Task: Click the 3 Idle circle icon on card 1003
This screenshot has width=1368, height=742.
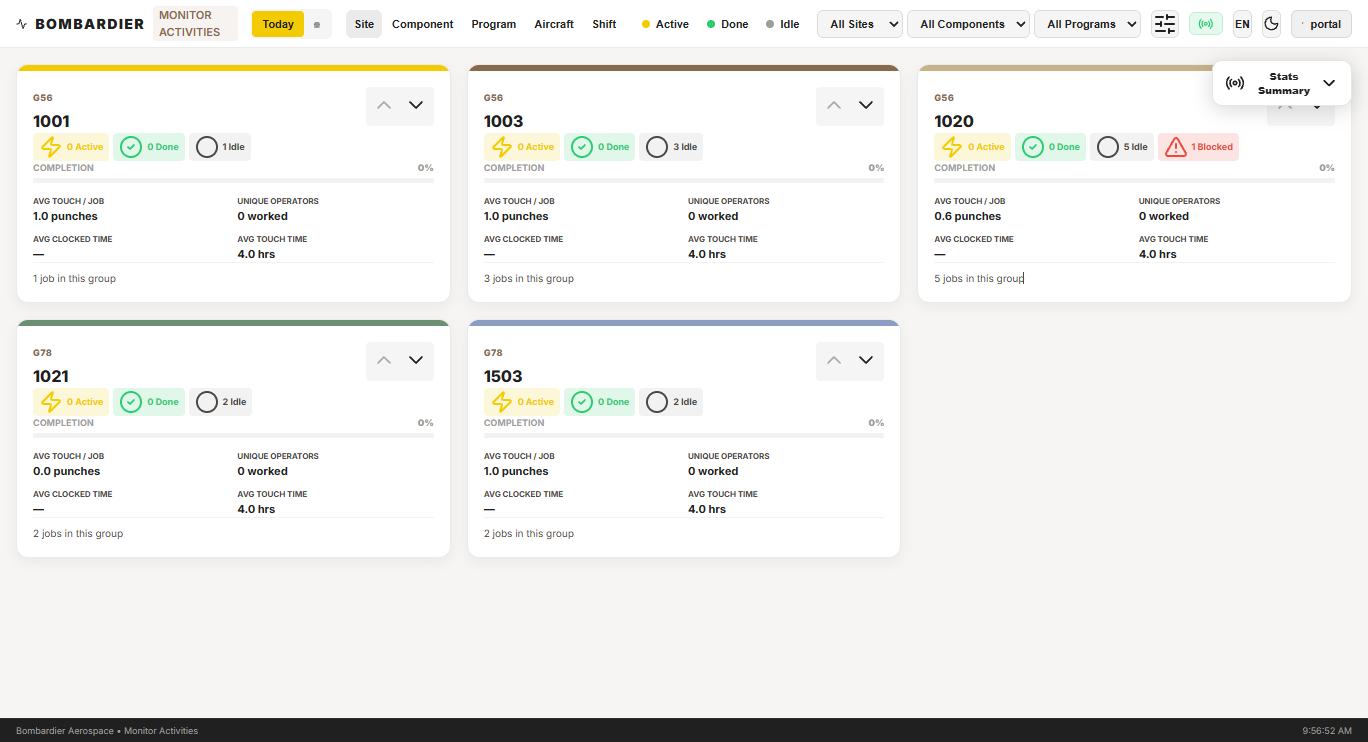Action: tap(656, 147)
